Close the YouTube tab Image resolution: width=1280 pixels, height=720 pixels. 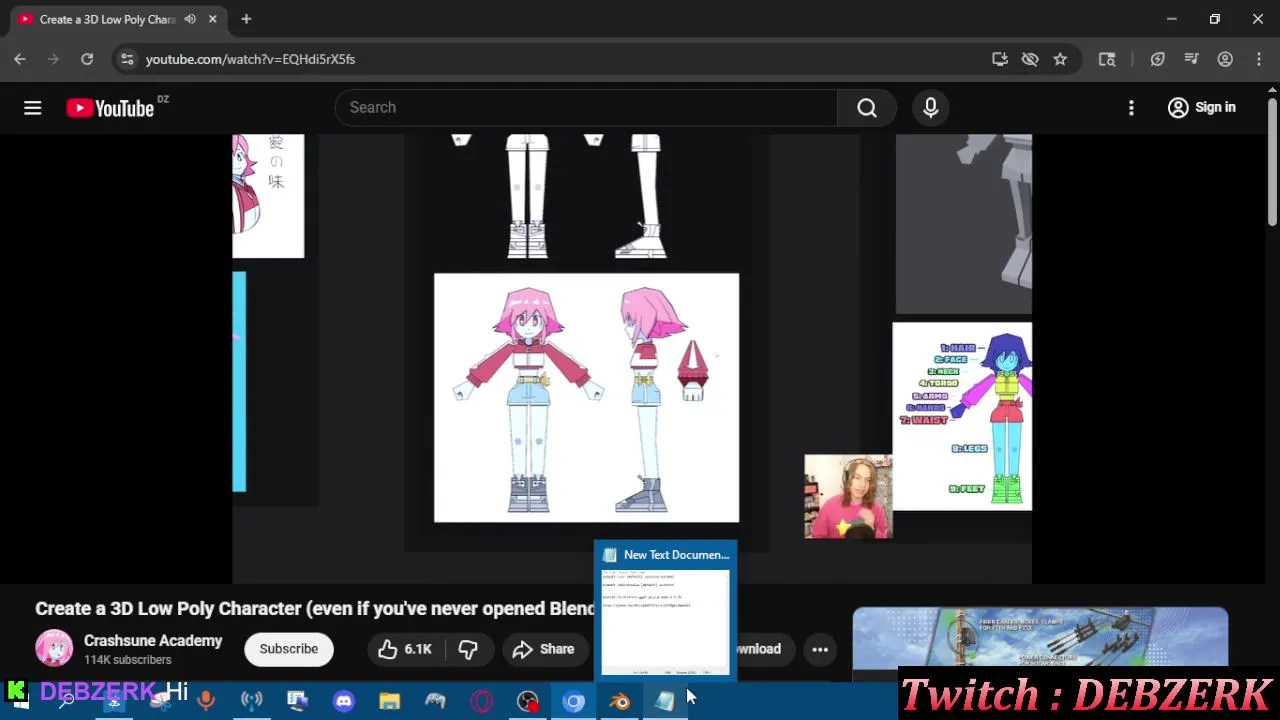click(x=213, y=19)
